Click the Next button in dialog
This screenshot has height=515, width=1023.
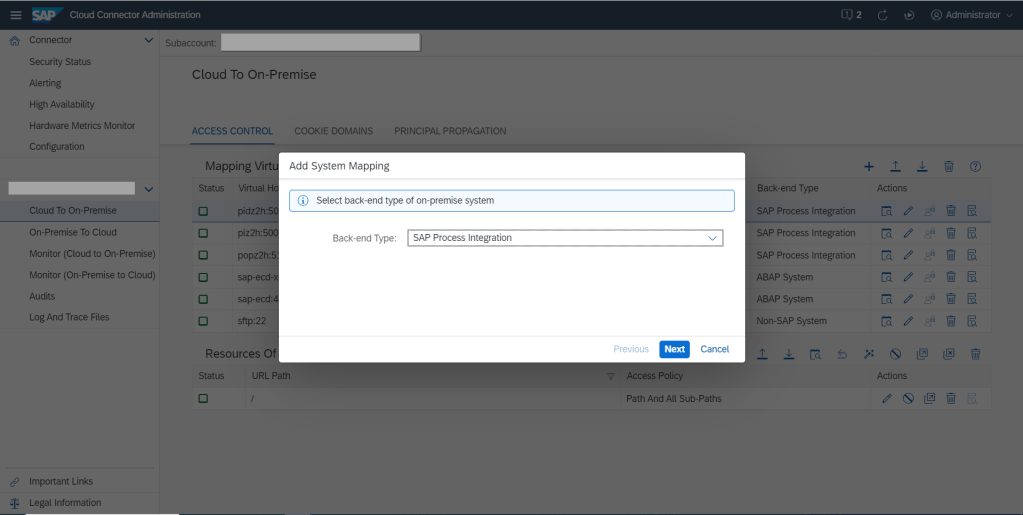pyautogui.click(x=674, y=349)
